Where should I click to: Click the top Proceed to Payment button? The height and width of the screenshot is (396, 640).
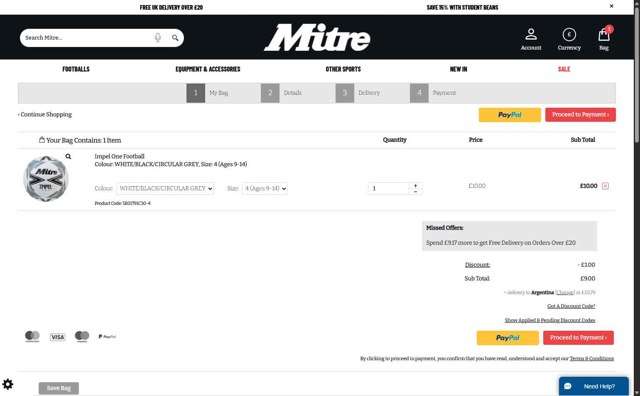click(580, 115)
